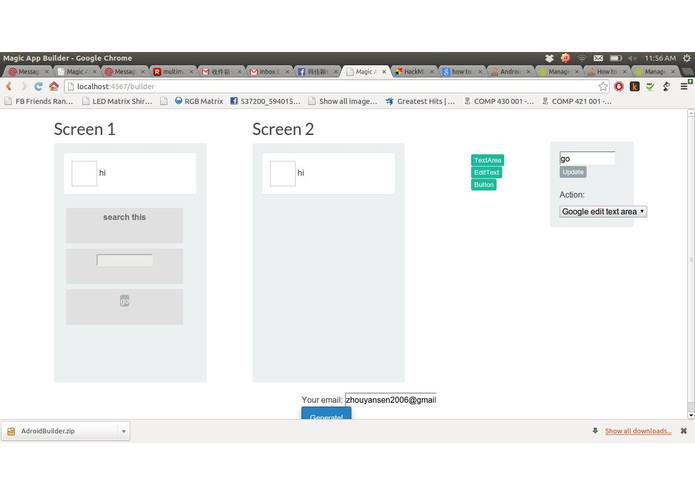Click the green checkmark extension icon
695x494 pixels.
[x=650, y=86]
